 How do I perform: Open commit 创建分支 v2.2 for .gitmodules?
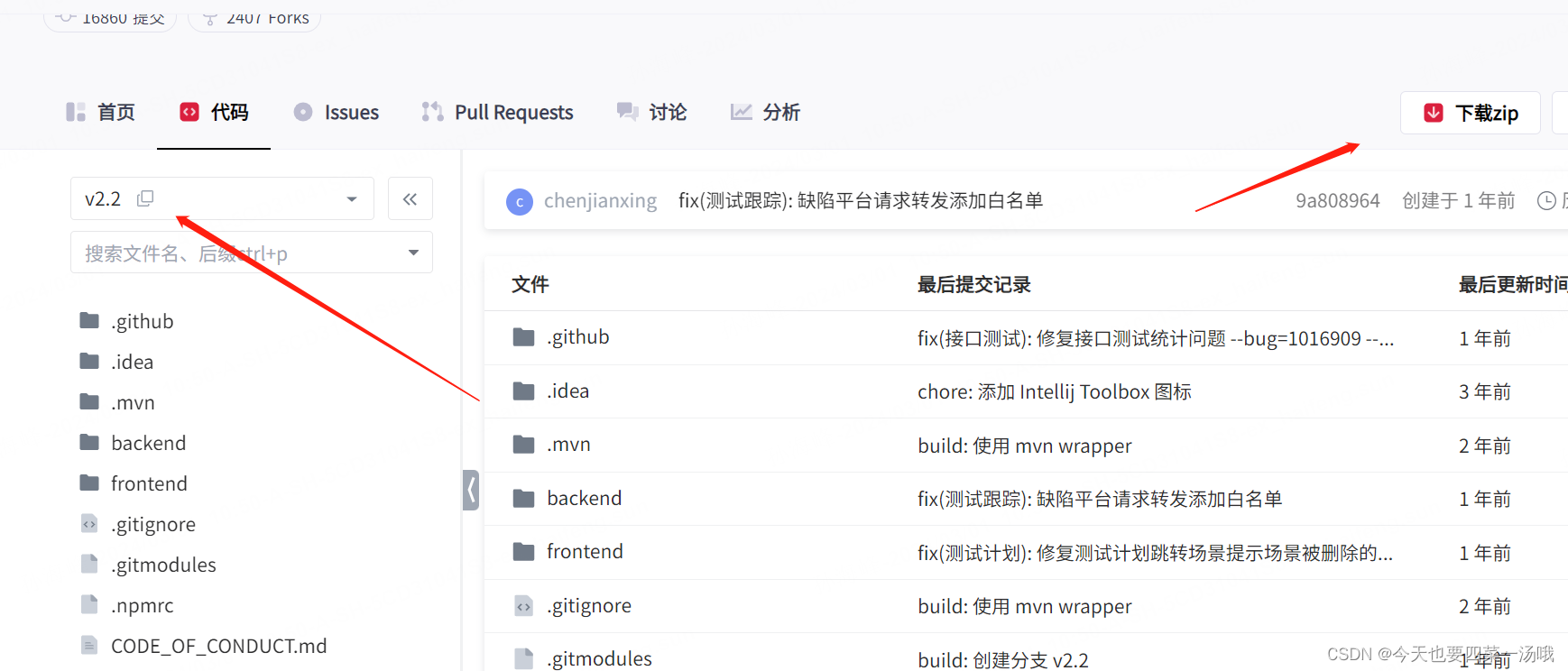click(1003, 660)
